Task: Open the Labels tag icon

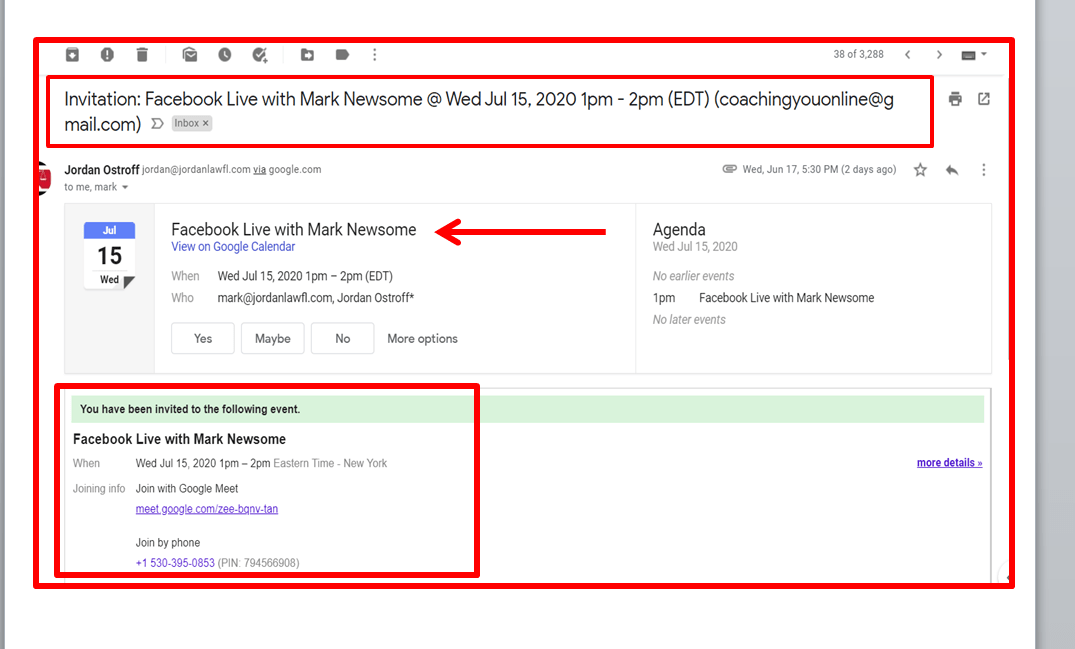Action: click(x=342, y=55)
